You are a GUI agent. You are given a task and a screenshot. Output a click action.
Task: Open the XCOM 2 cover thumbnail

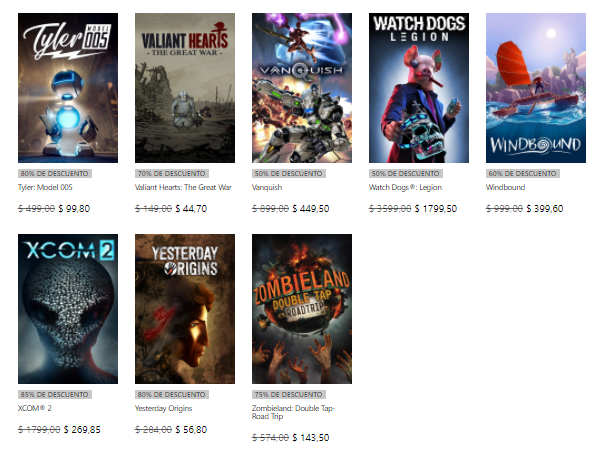(68, 309)
